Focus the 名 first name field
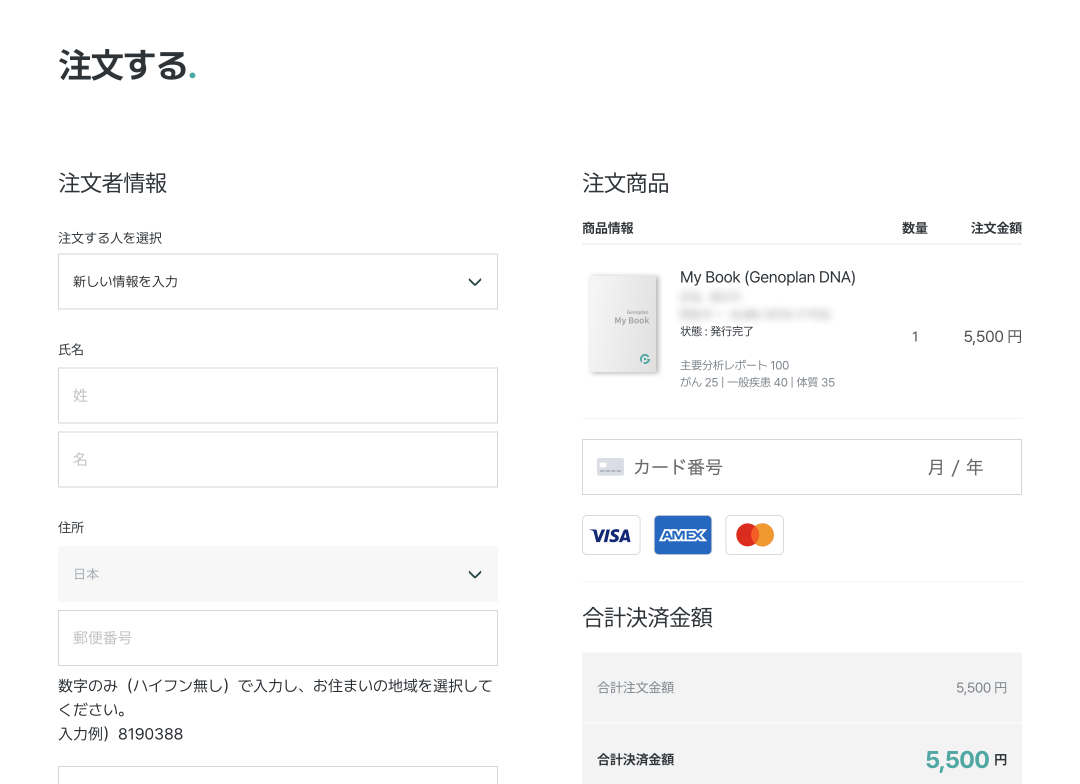The height and width of the screenshot is (784, 1080). click(277, 460)
